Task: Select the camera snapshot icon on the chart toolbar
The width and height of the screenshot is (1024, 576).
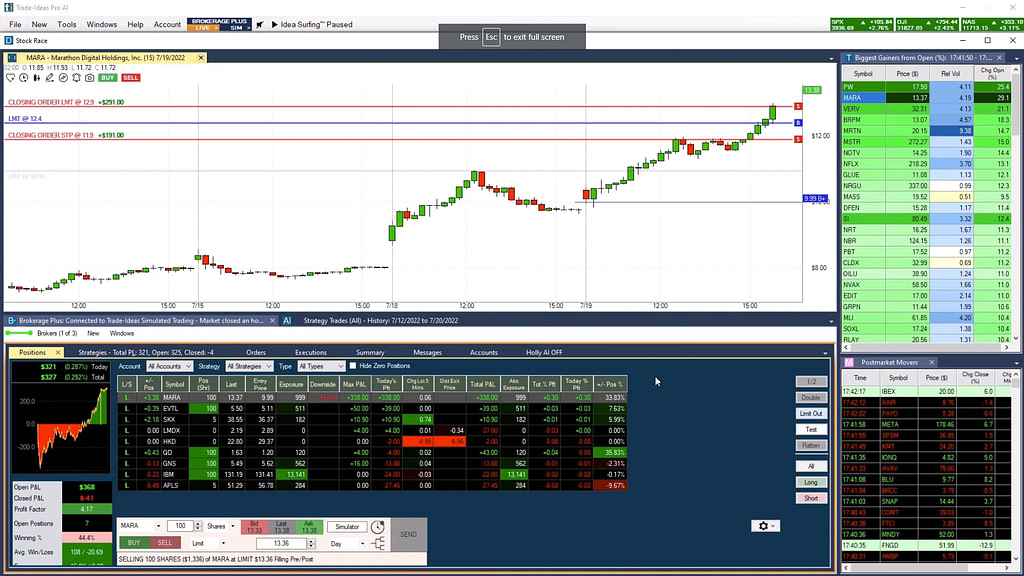Action: pos(89,77)
